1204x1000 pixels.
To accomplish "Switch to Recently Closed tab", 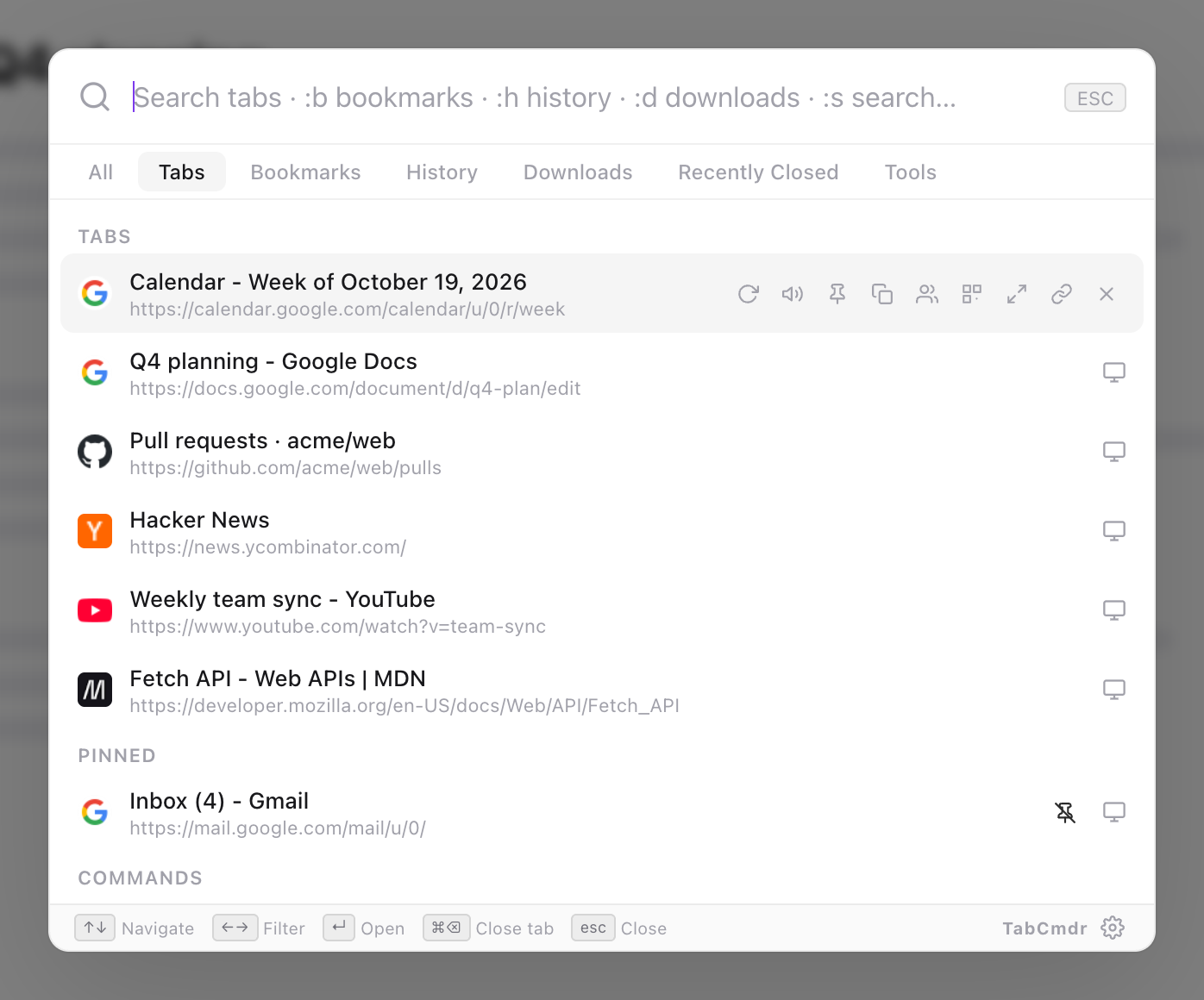I will pyautogui.click(x=758, y=172).
